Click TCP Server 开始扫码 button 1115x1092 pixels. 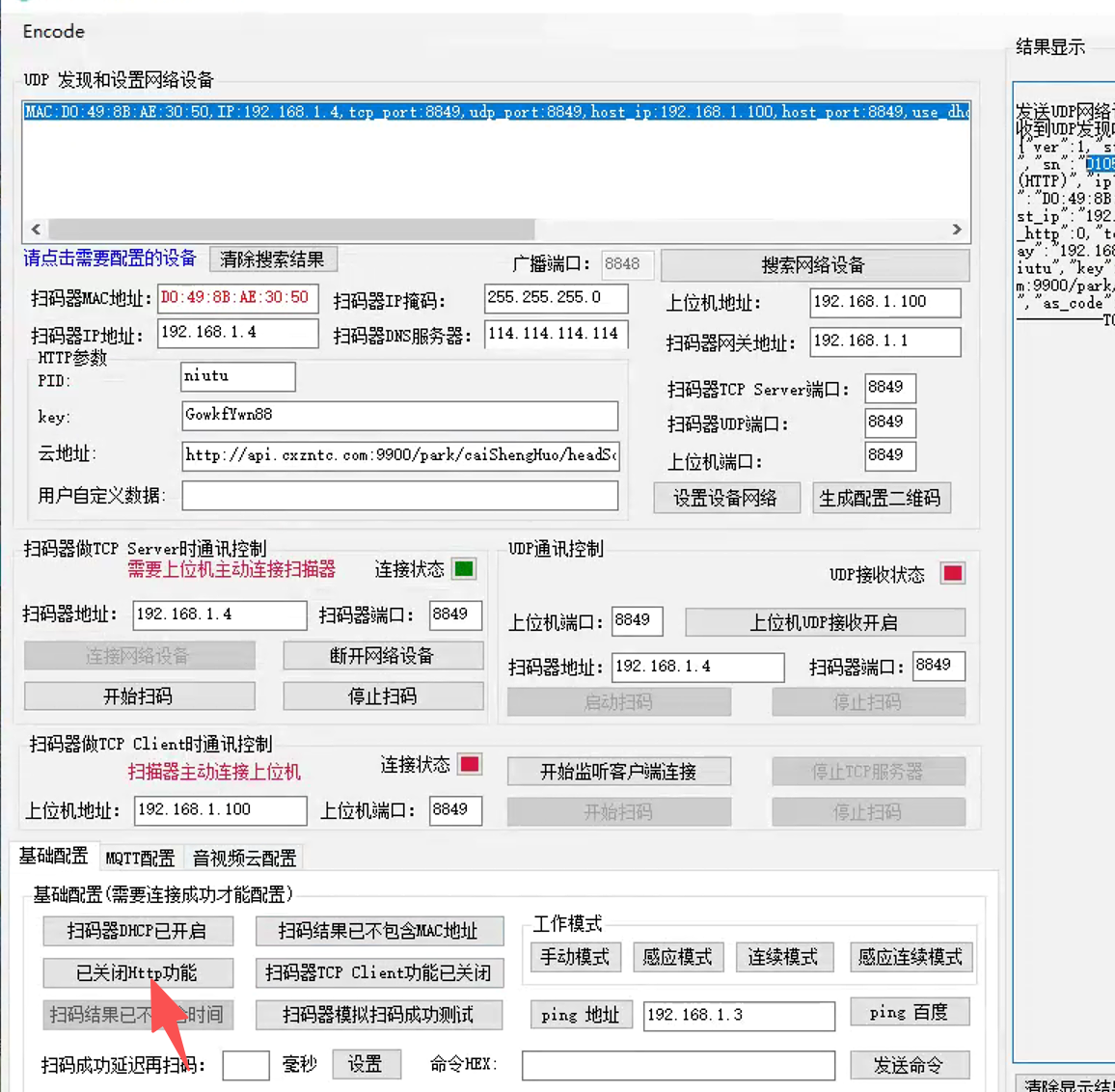point(139,696)
